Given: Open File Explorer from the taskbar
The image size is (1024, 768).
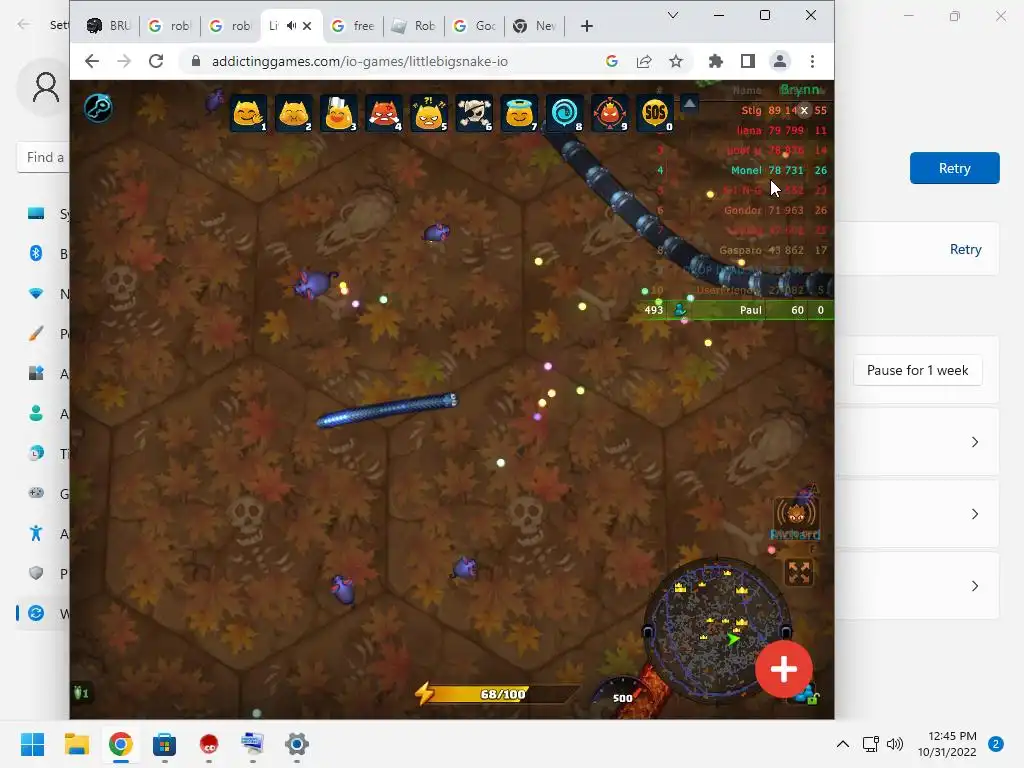Looking at the screenshot, I should click(76, 744).
